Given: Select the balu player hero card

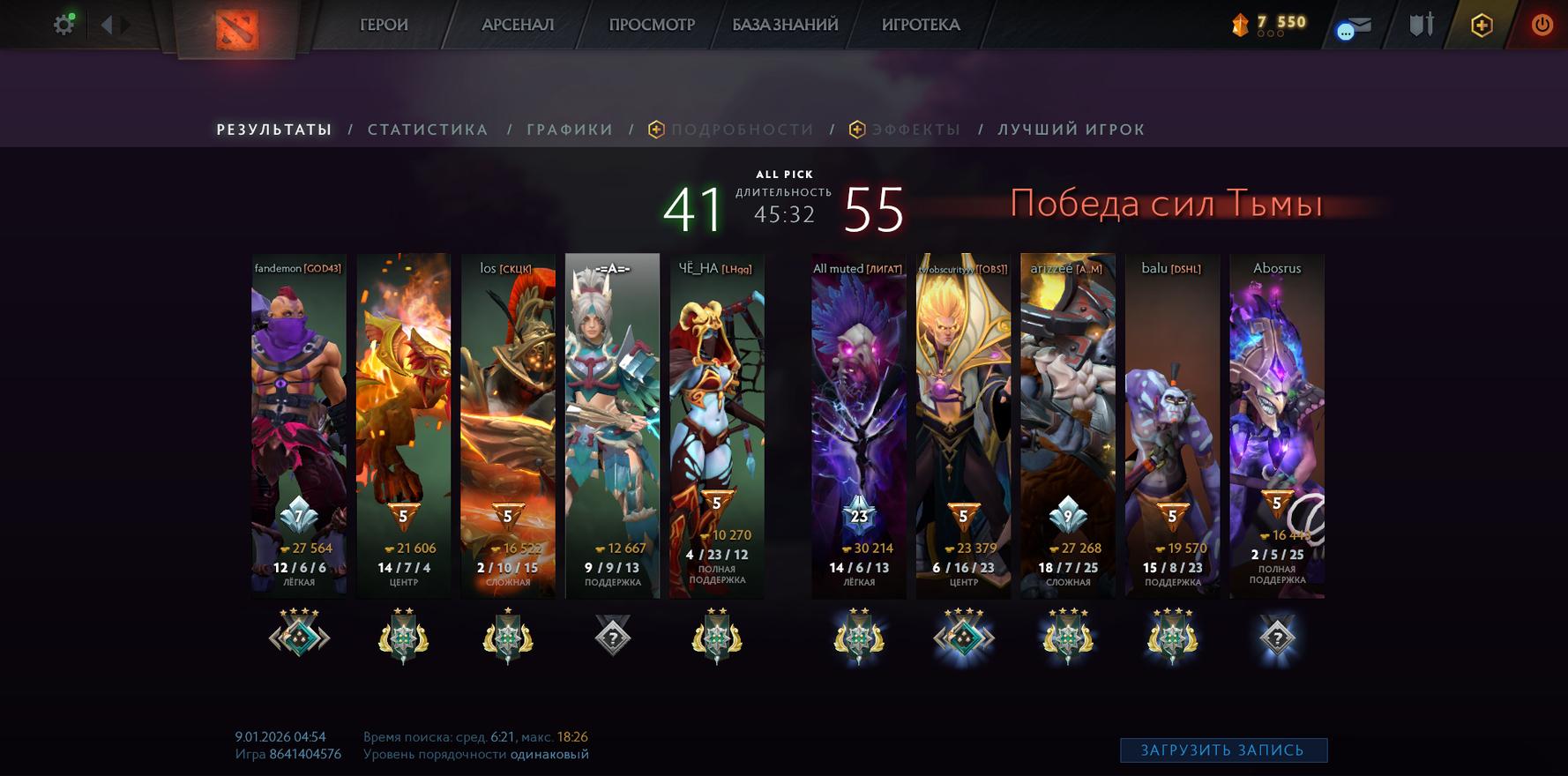Looking at the screenshot, I should tap(1172, 426).
